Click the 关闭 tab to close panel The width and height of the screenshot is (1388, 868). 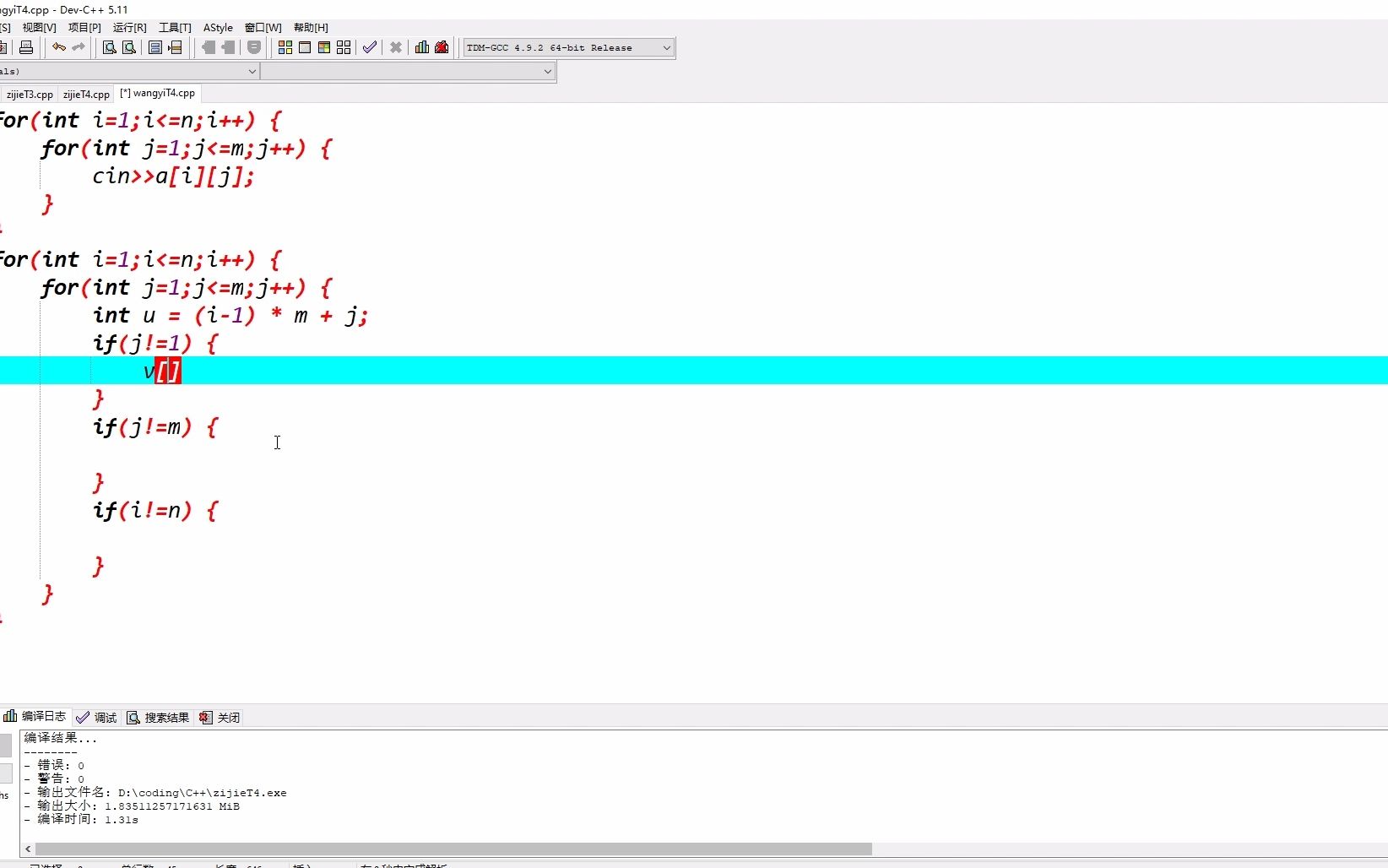(x=220, y=718)
